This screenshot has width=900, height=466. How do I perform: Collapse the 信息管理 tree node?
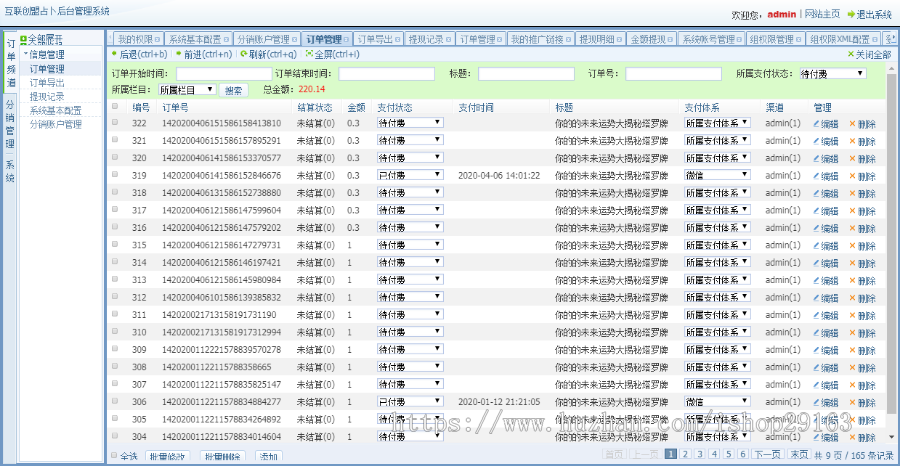click(25, 54)
